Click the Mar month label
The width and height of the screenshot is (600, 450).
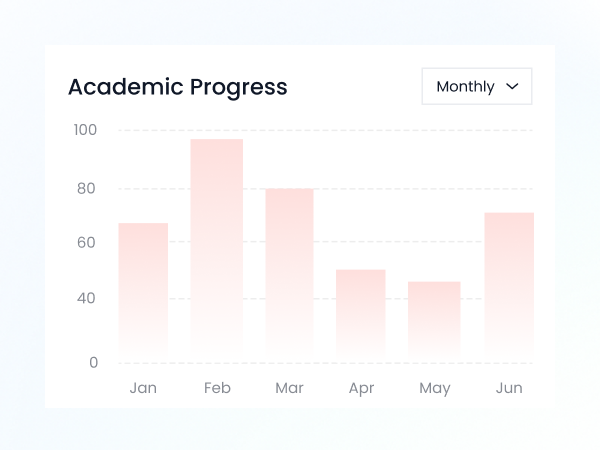point(289,388)
